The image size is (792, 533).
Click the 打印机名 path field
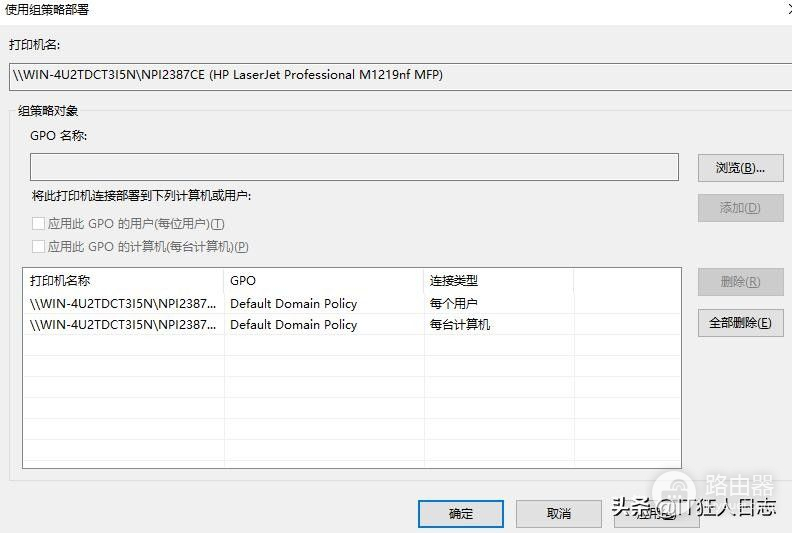400,75
